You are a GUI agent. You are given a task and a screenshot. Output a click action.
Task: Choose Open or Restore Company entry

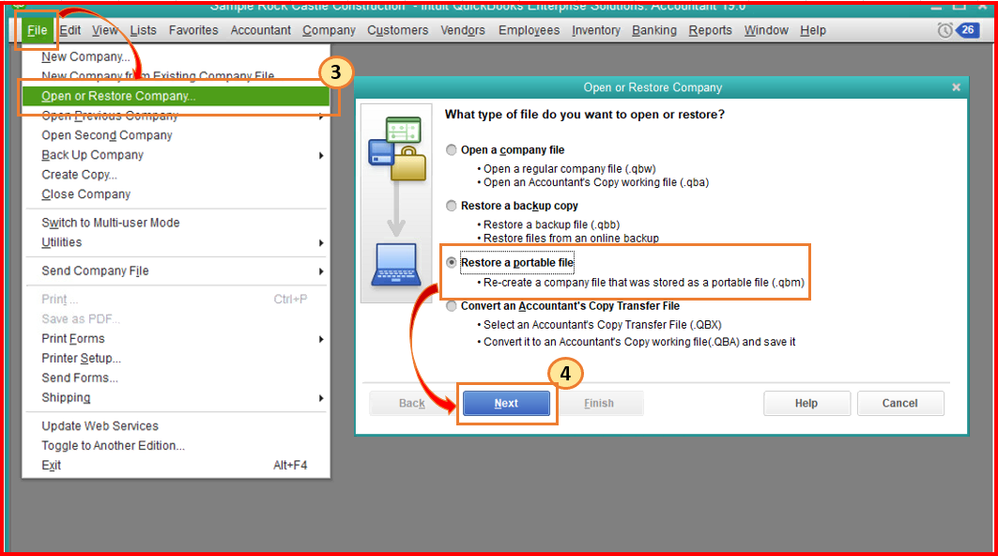[x=176, y=96]
